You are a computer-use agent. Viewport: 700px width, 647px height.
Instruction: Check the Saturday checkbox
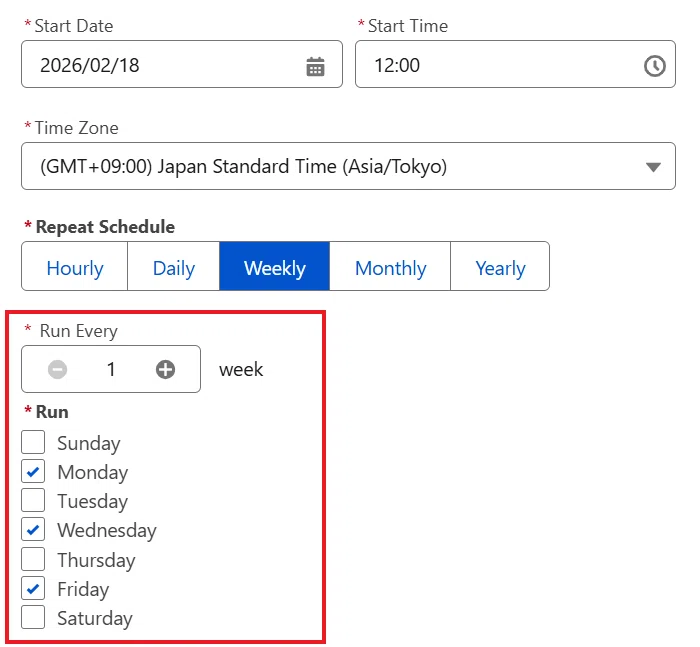pos(33,617)
